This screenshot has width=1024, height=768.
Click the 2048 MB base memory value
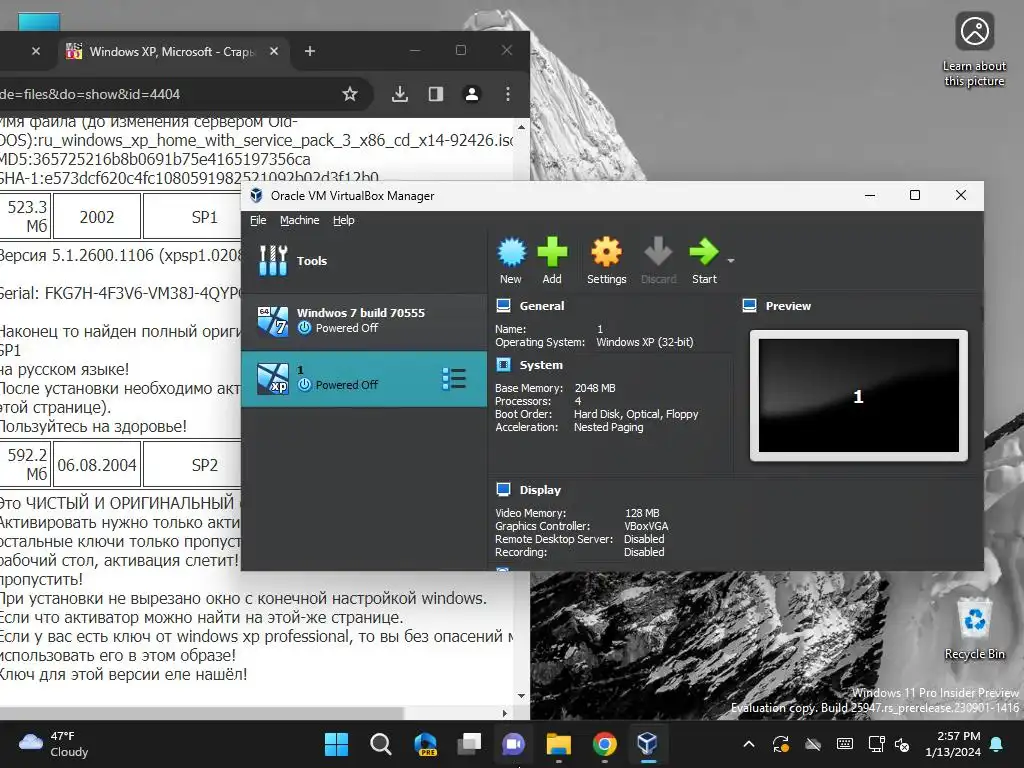[595, 388]
